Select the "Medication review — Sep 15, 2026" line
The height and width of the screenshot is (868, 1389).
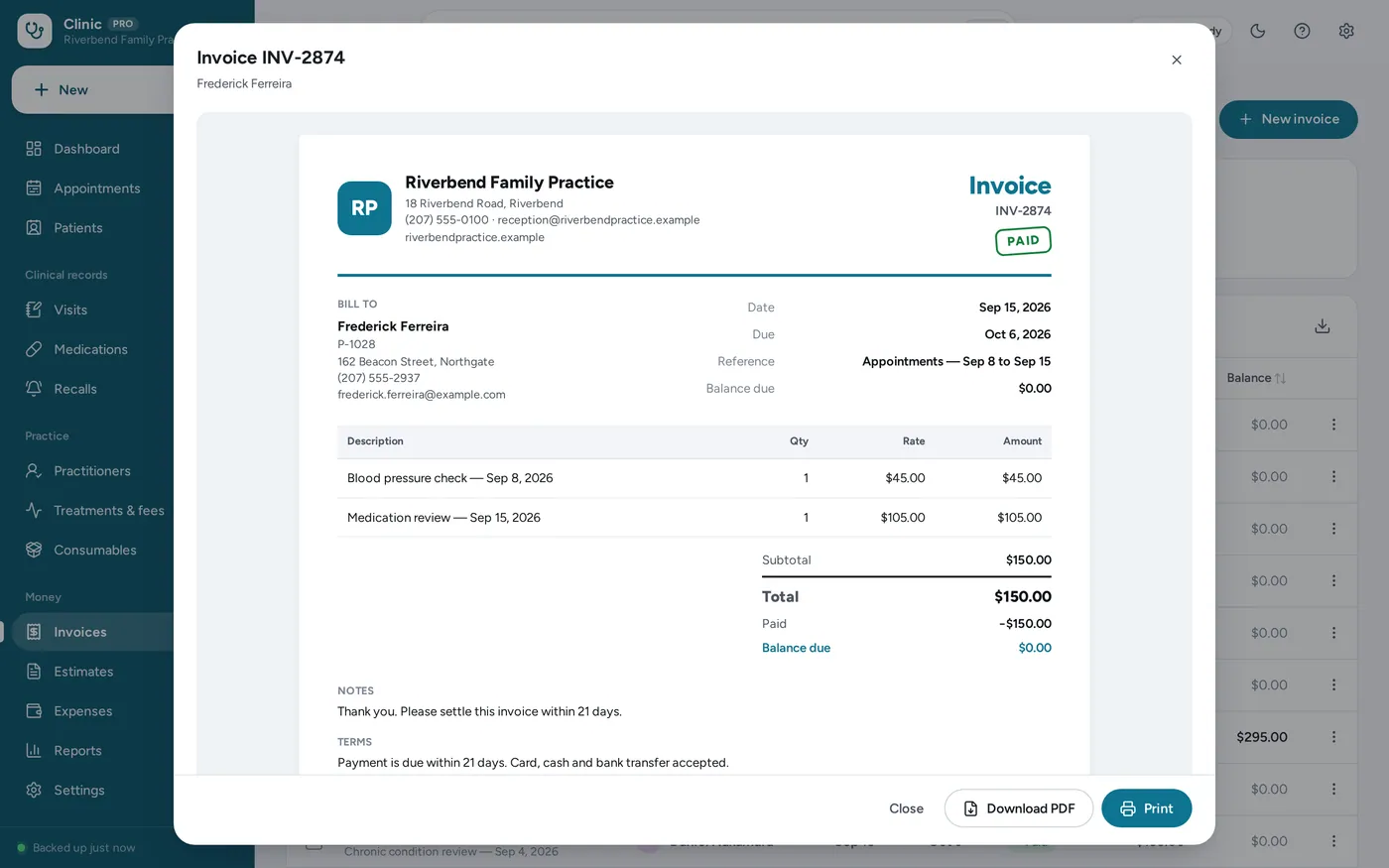pyautogui.click(x=694, y=518)
